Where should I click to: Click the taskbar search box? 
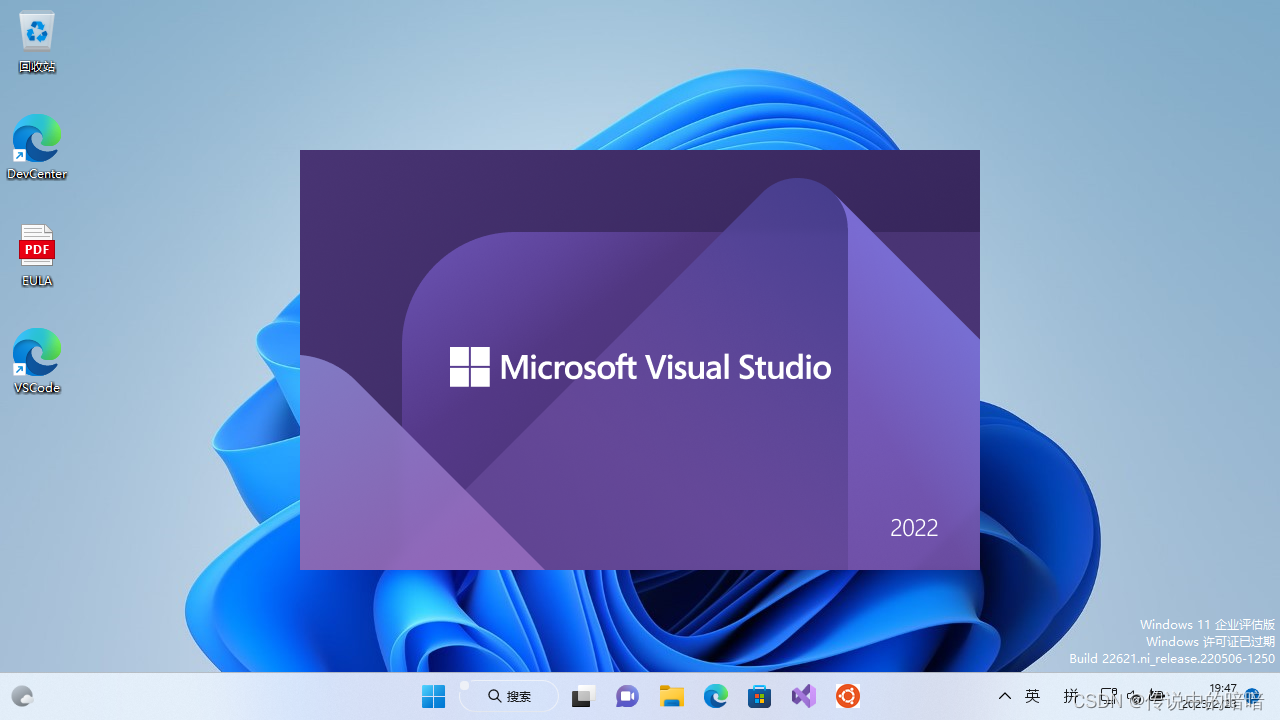(x=509, y=696)
